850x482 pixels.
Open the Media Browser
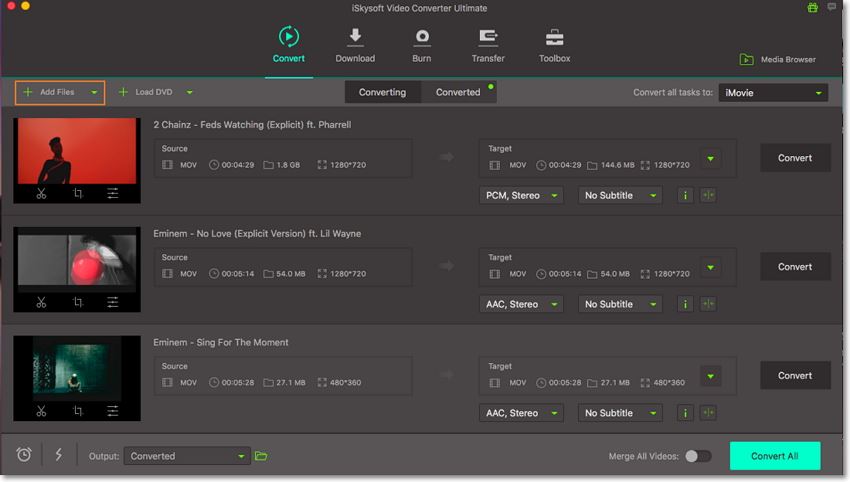(777, 60)
